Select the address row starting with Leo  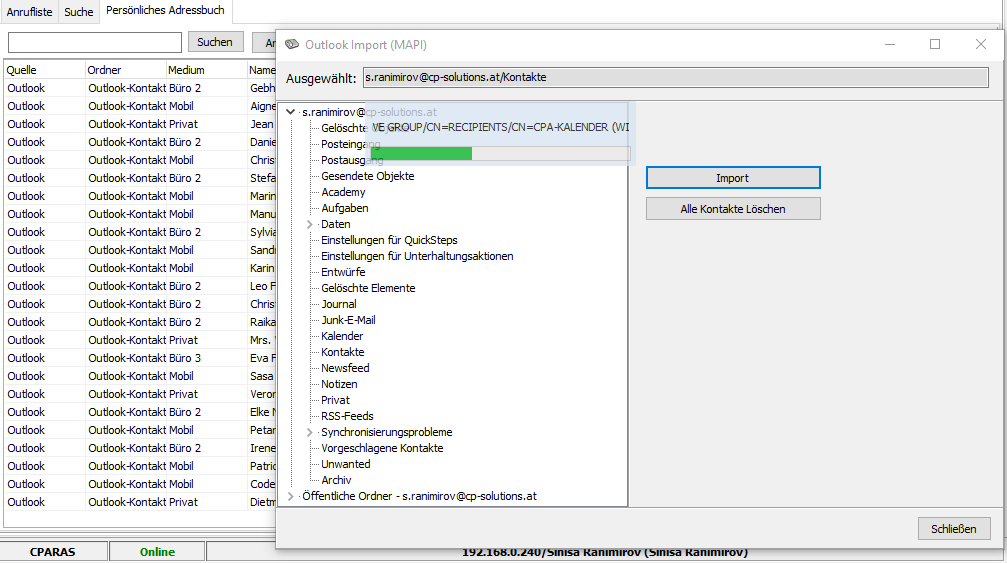click(141, 286)
